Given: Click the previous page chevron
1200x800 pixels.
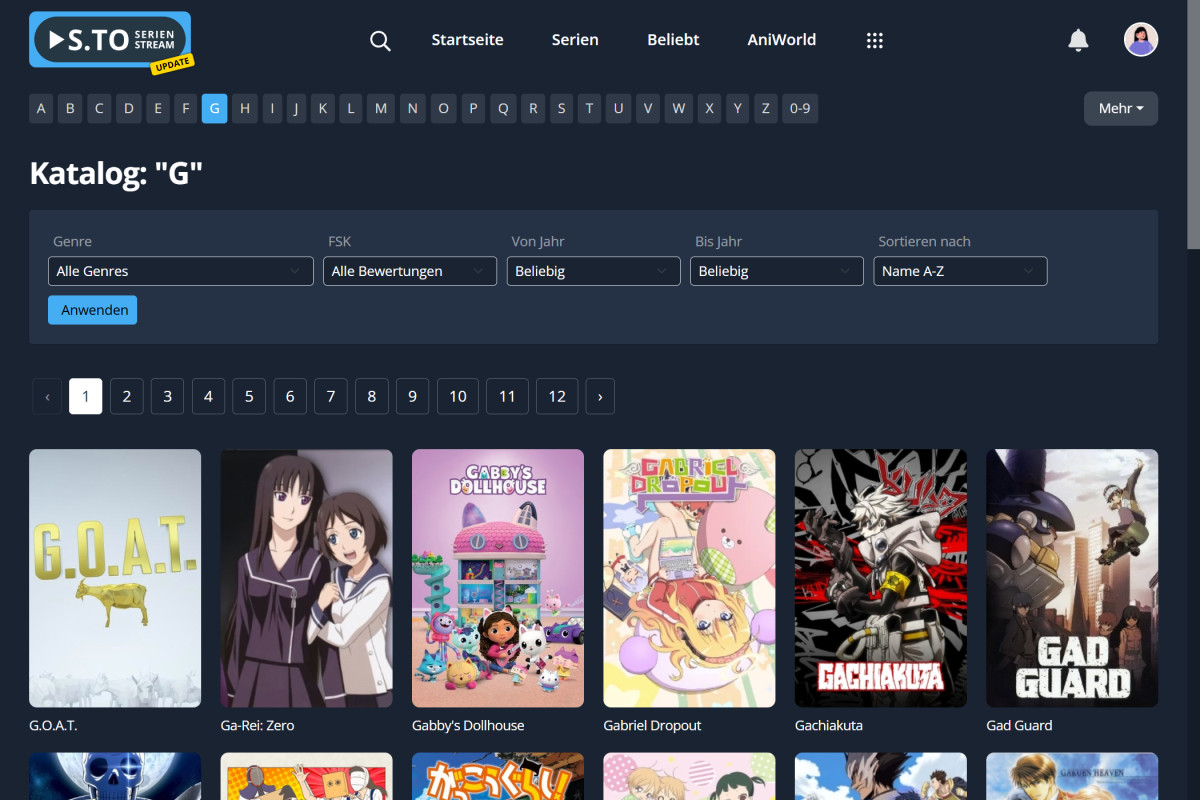Looking at the screenshot, I should [x=47, y=396].
